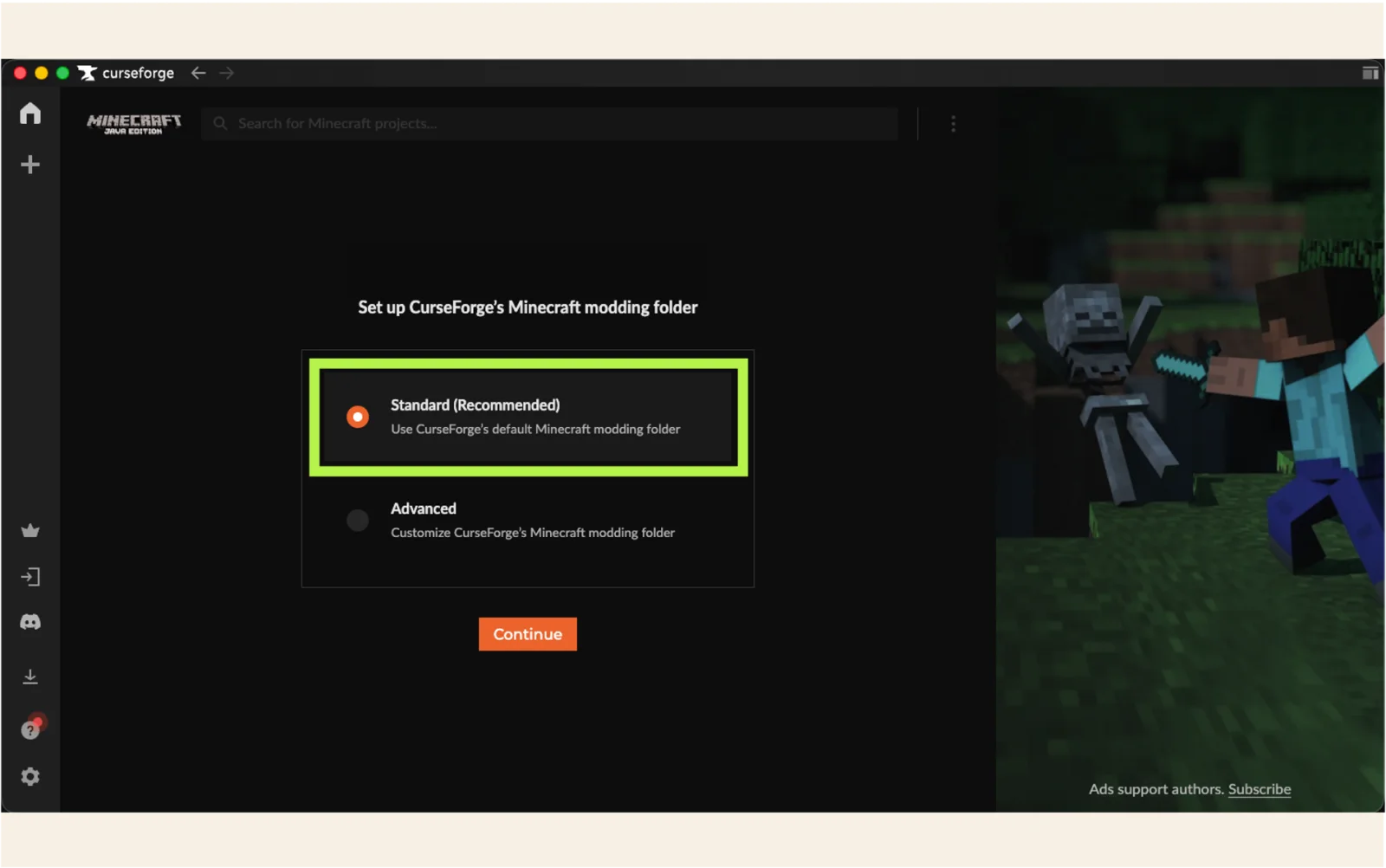This screenshot has width=1386, height=868.
Task: Go back with the left arrow
Action: pos(198,73)
